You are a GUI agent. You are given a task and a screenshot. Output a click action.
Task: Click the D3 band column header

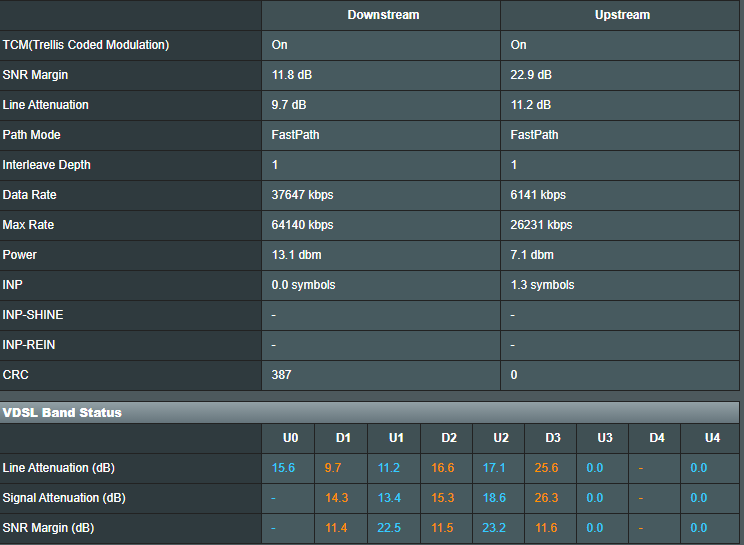(552, 438)
